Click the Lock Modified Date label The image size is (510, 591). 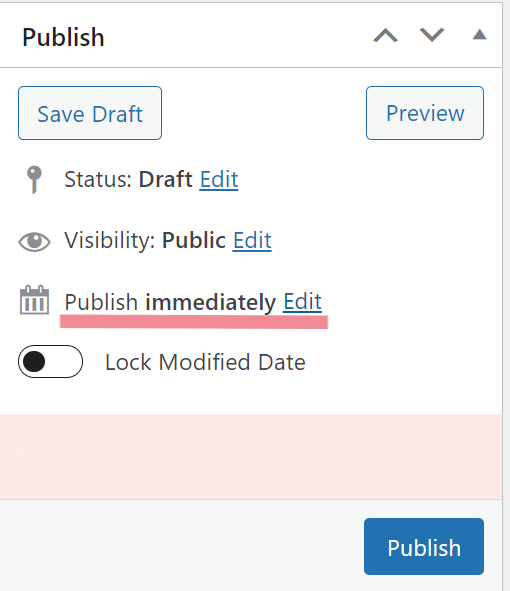tap(205, 362)
